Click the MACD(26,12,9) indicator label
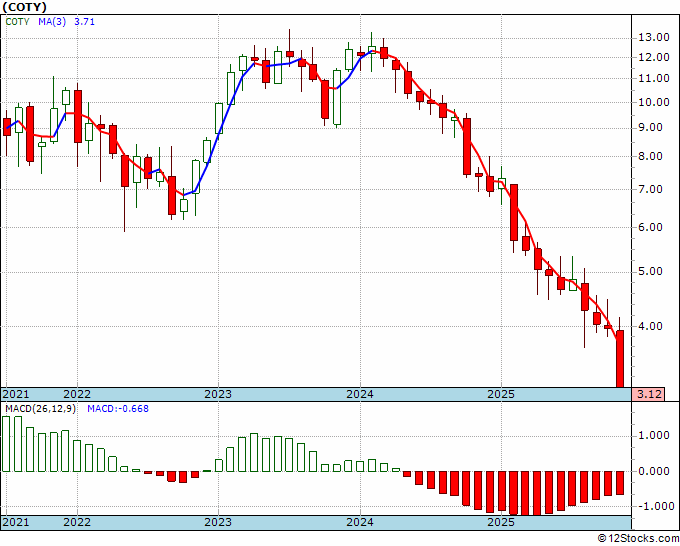Image resolution: width=680 pixels, height=546 pixels. click(40, 409)
